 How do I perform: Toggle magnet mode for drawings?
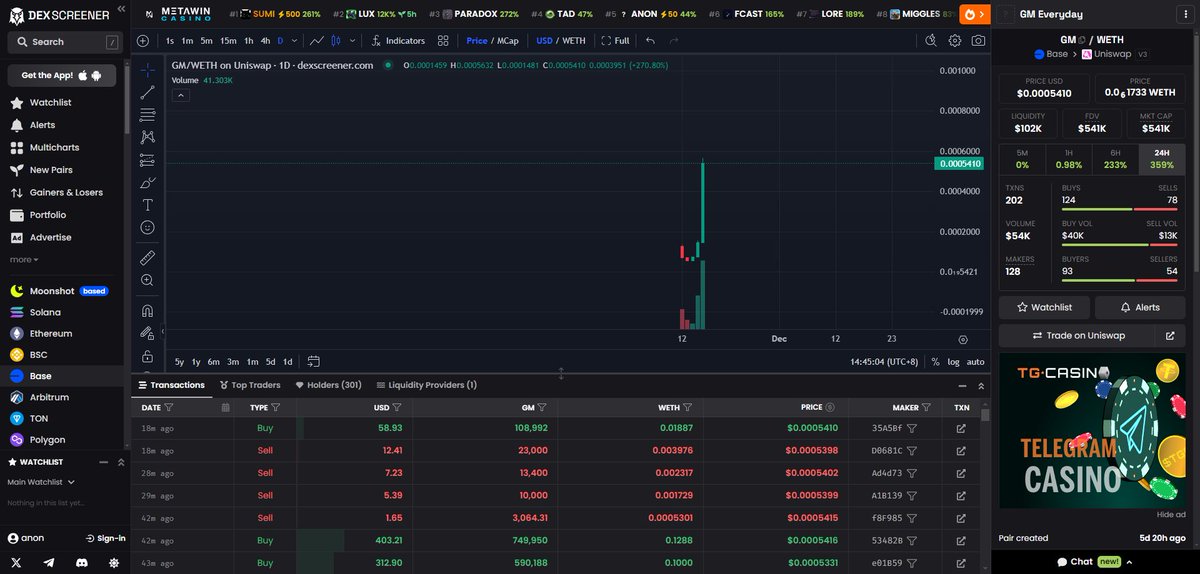(x=148, y=310)
